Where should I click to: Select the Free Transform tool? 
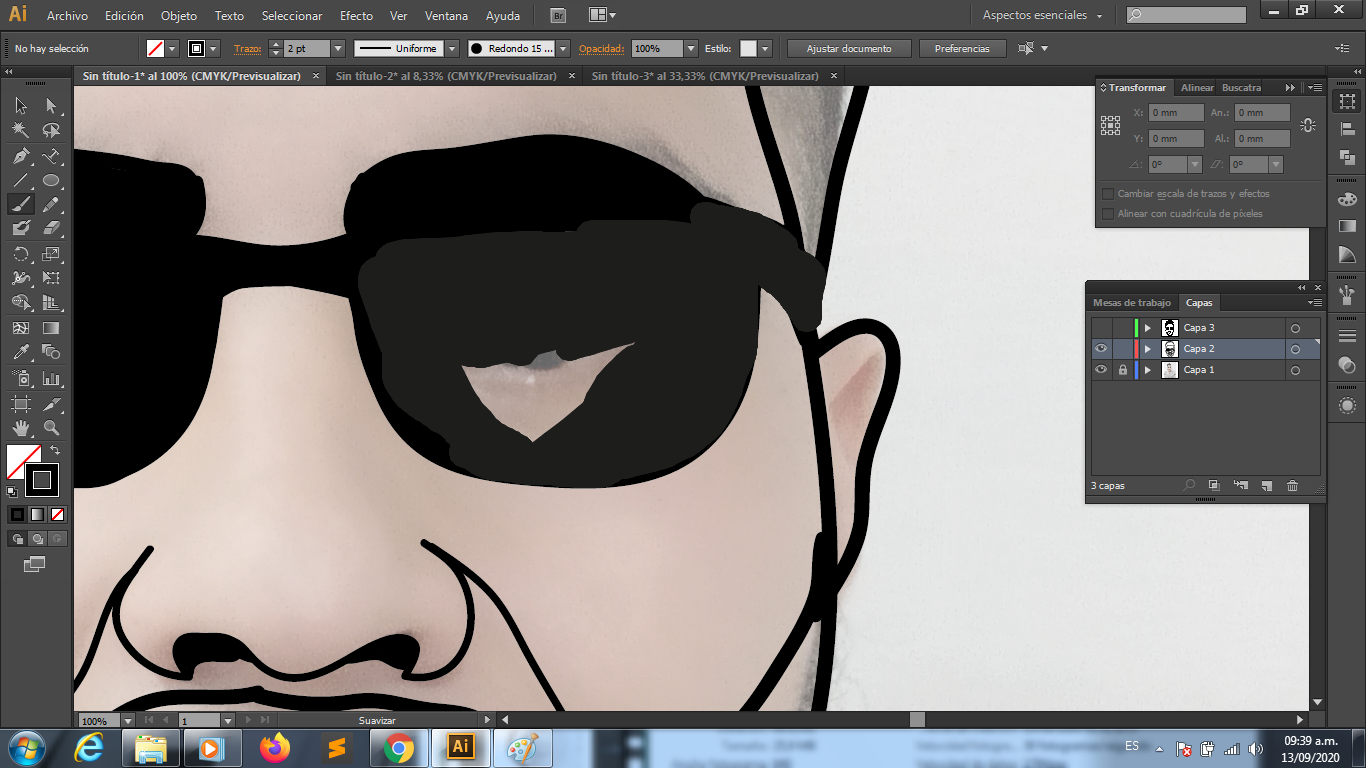coord(51,278)
